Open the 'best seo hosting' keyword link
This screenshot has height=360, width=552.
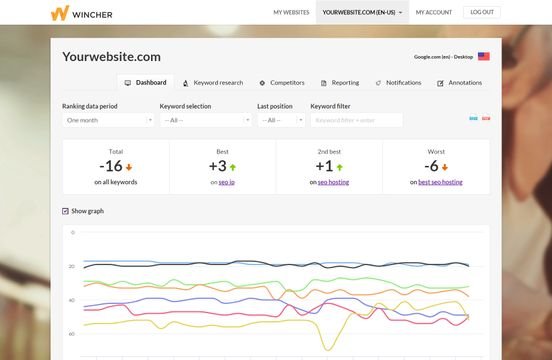click(440, 182)
